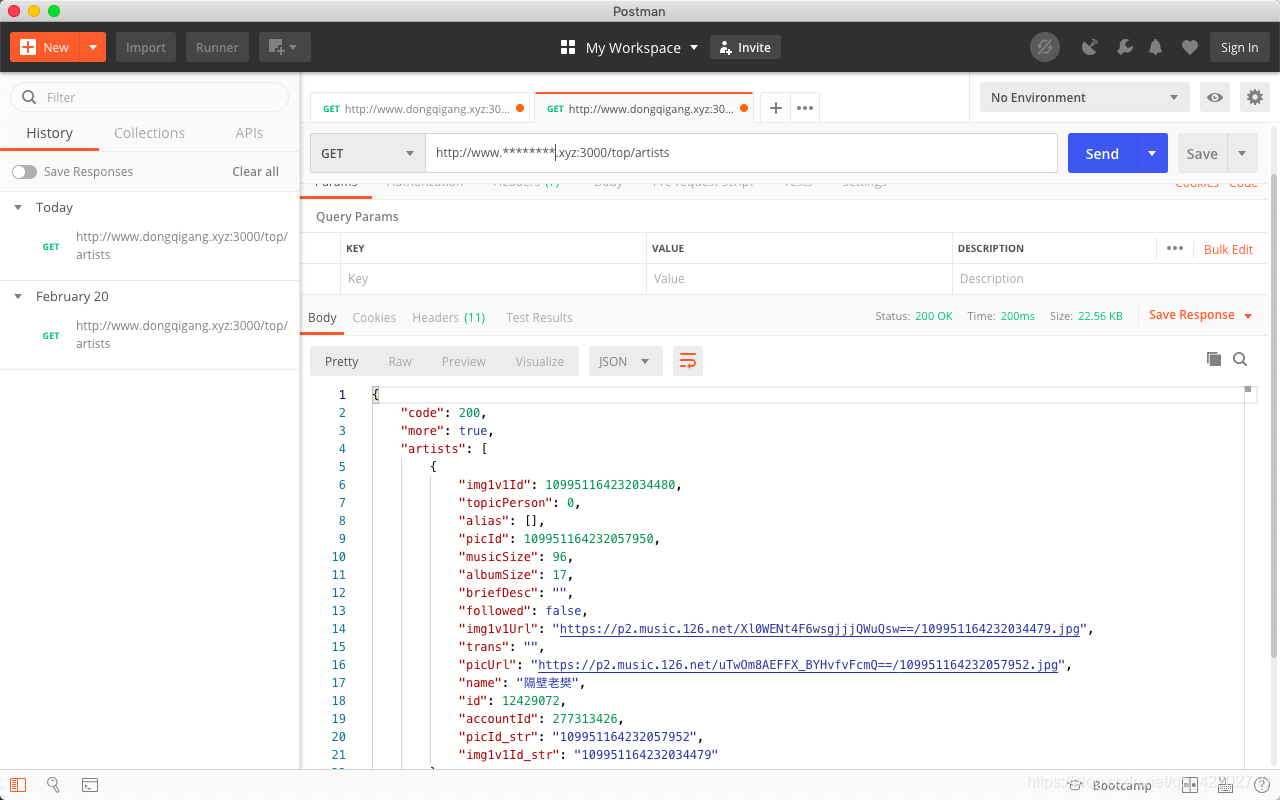Click the request URL field
Screen dimensions: 1280x800
click(741, 153)
